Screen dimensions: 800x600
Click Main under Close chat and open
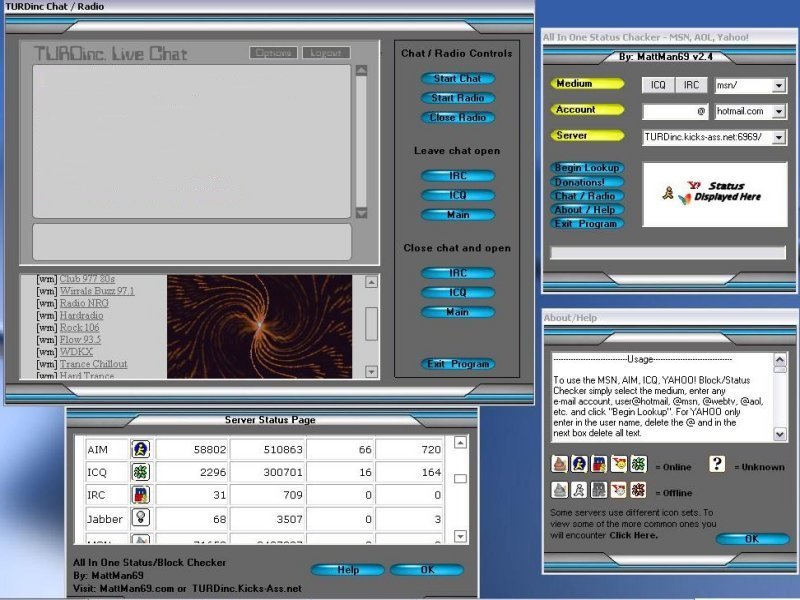click(x=458, y=312)
